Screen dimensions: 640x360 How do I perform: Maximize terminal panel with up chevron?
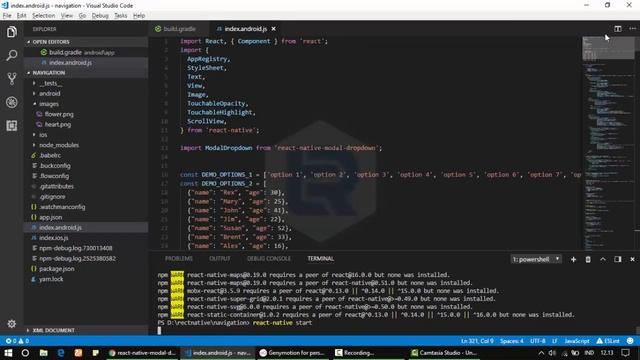coord(602,259)
